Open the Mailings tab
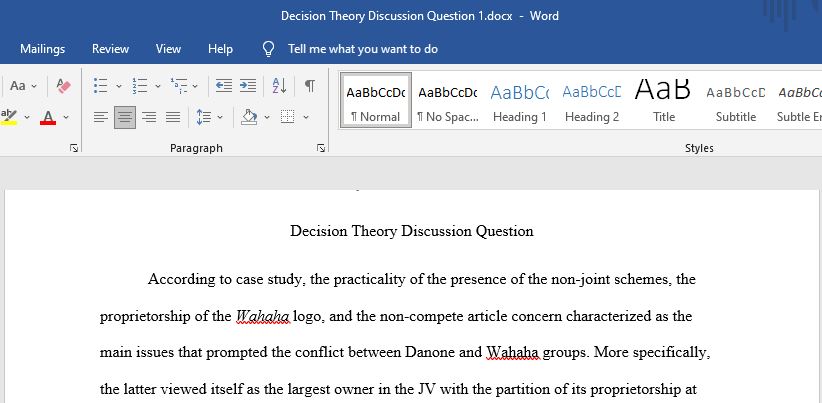This screenshot has width=822, height=403. tap(42, 49)
